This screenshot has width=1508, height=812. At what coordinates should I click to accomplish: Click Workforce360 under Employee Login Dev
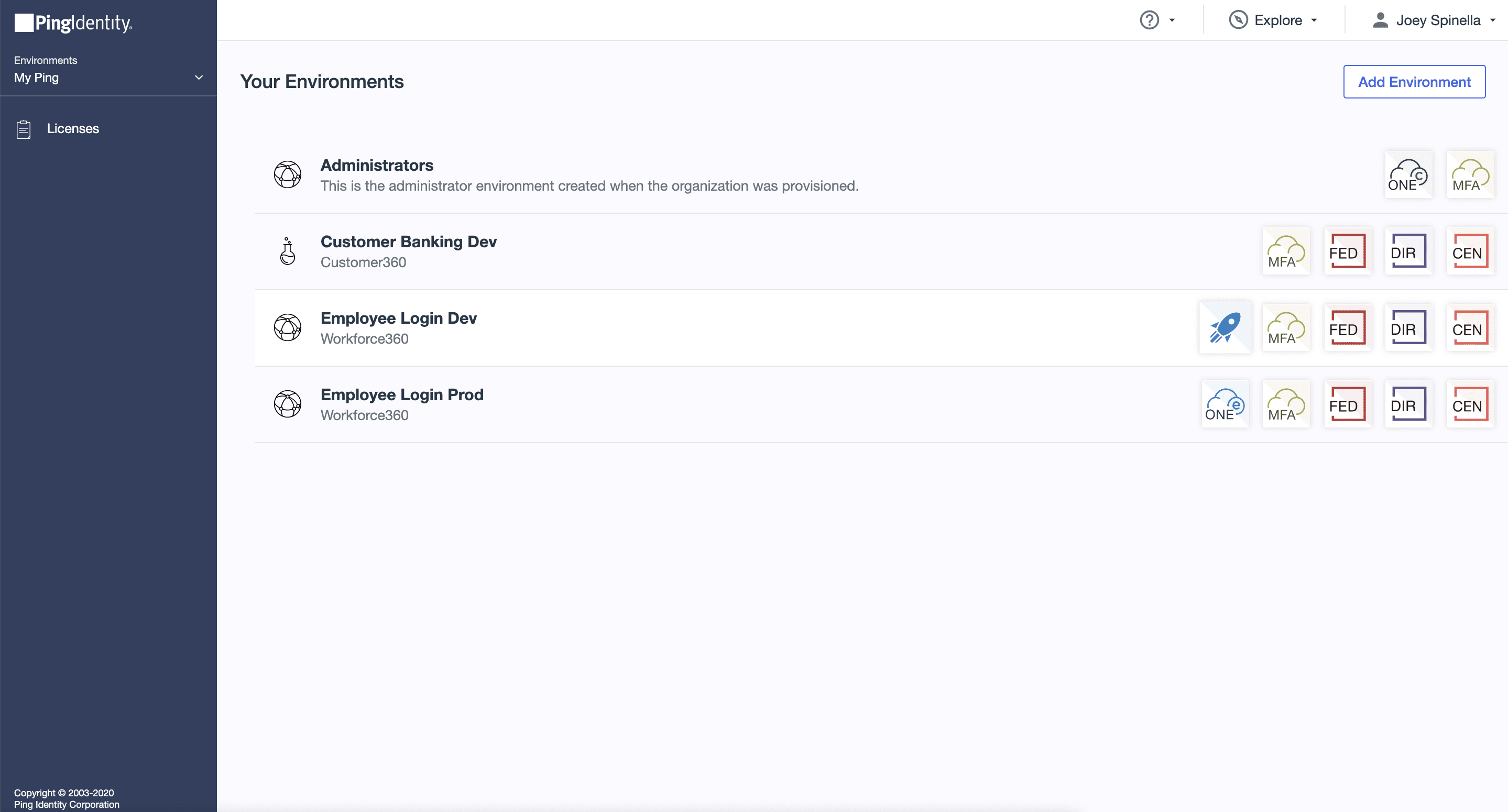click(x=364, y=339)
